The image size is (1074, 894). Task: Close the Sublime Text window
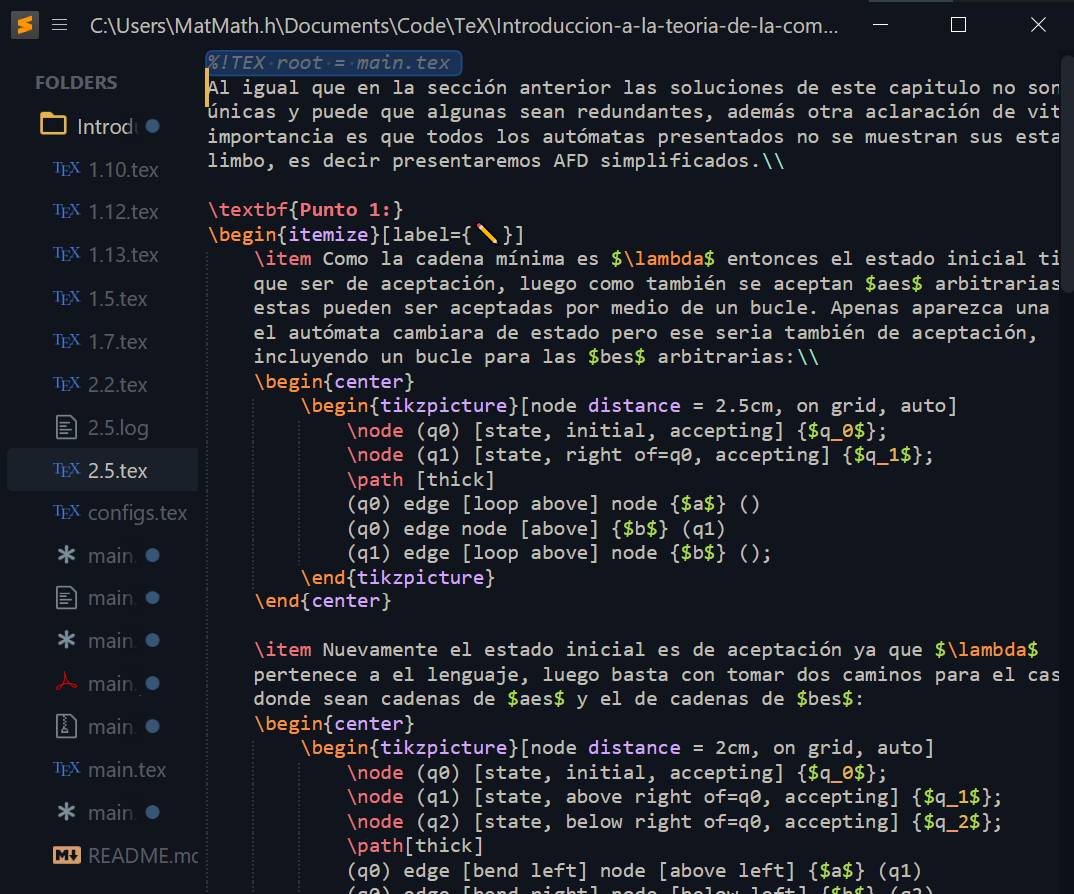point(1038,25)
